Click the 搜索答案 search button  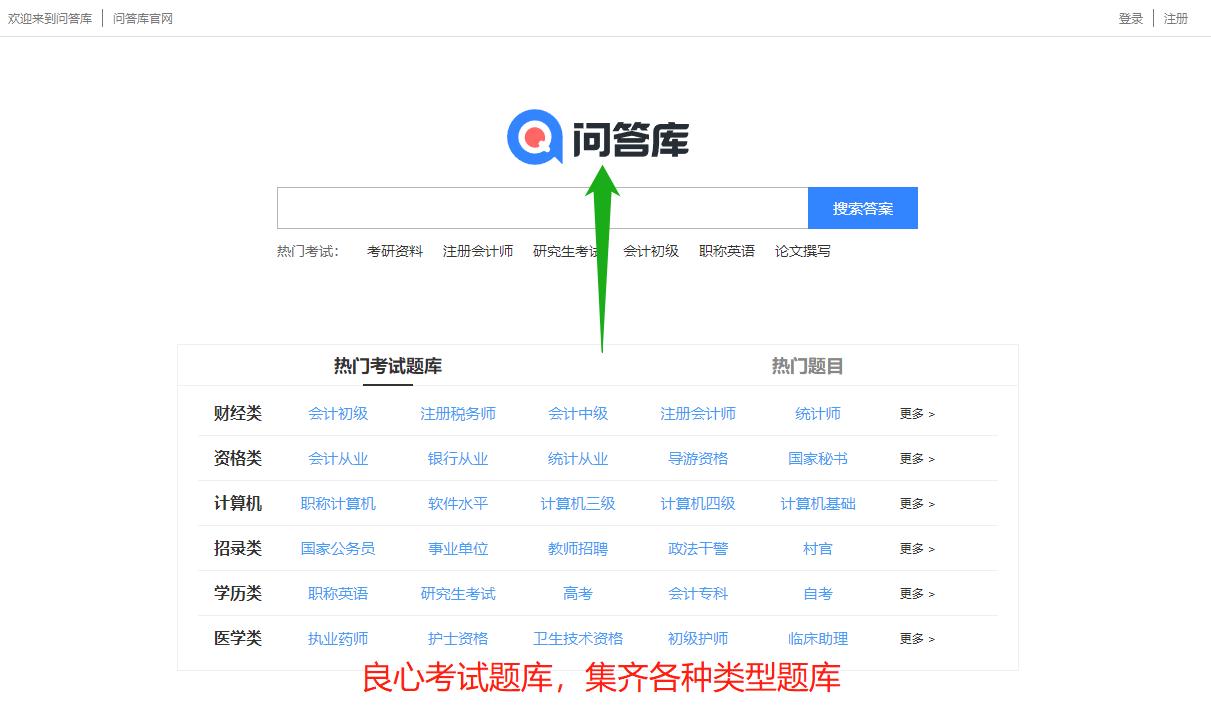click(x=862, y=207)
